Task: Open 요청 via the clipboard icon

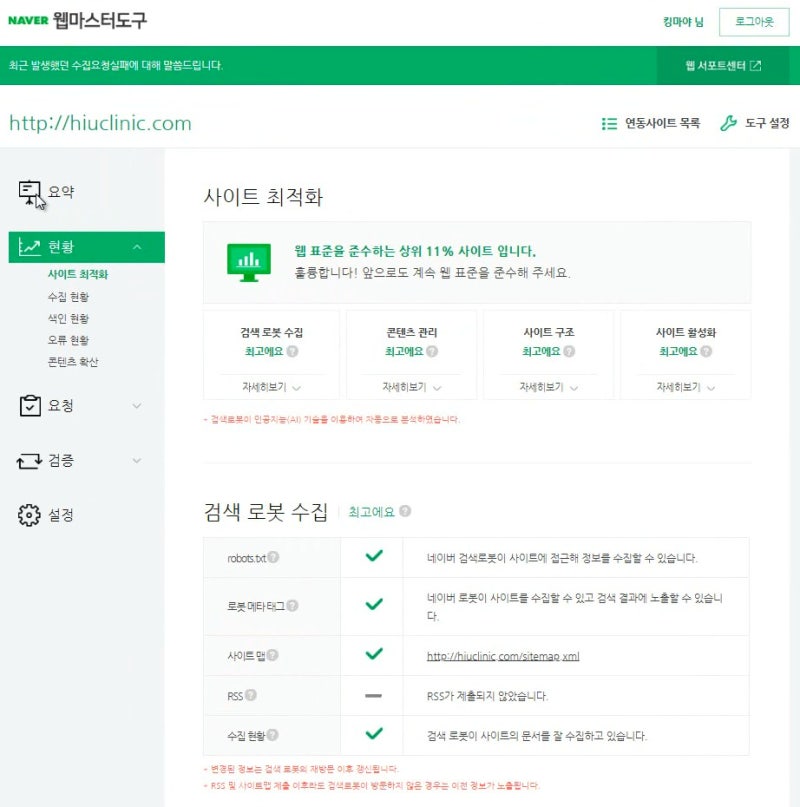Action: [27, 405]
